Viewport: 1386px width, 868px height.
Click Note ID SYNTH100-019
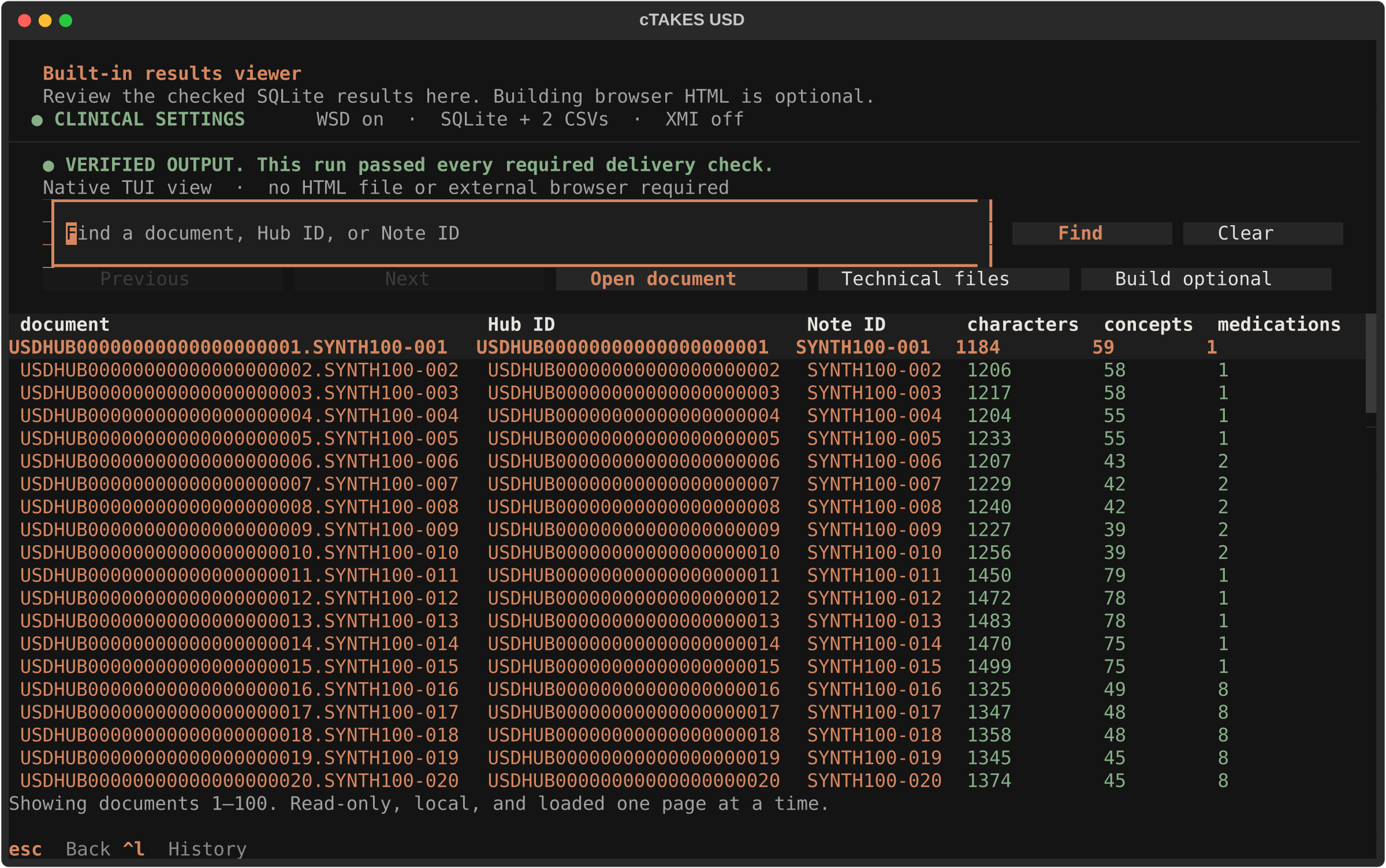point(874,758)
